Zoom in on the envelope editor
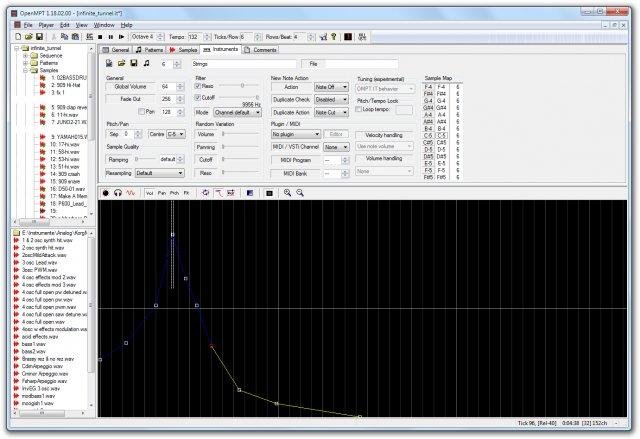This screenshot has width=640, height=439. 286,191
